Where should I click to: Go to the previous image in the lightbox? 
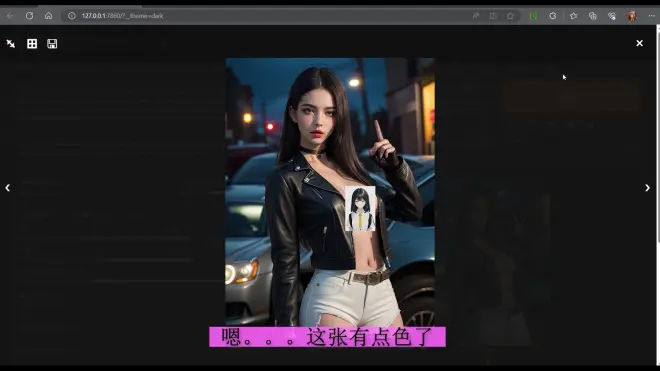[8, 188]
